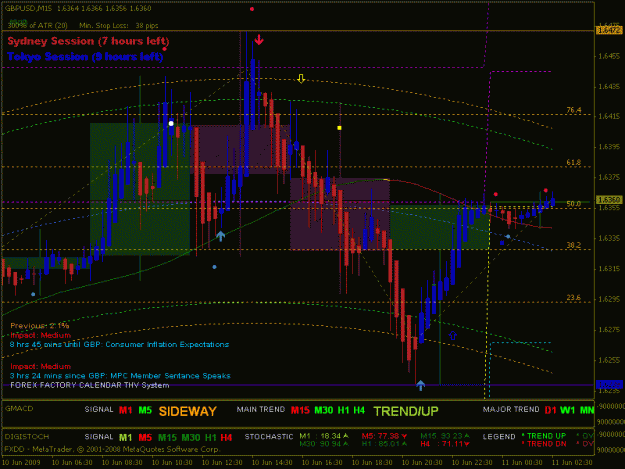
Task: Click the 11 Jun 02:30 time axis label
Action: 572,463
